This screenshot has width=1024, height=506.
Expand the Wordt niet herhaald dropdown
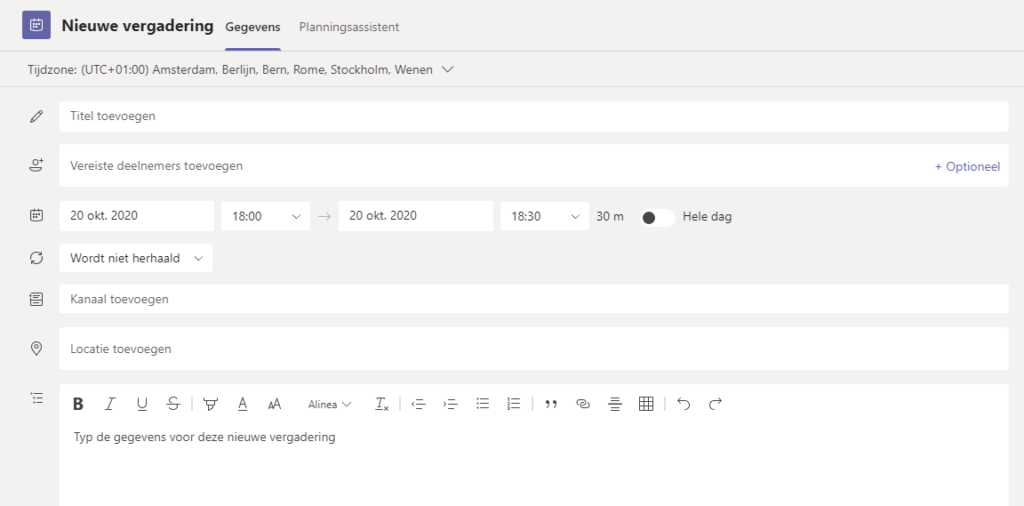[x=136, y=258]
